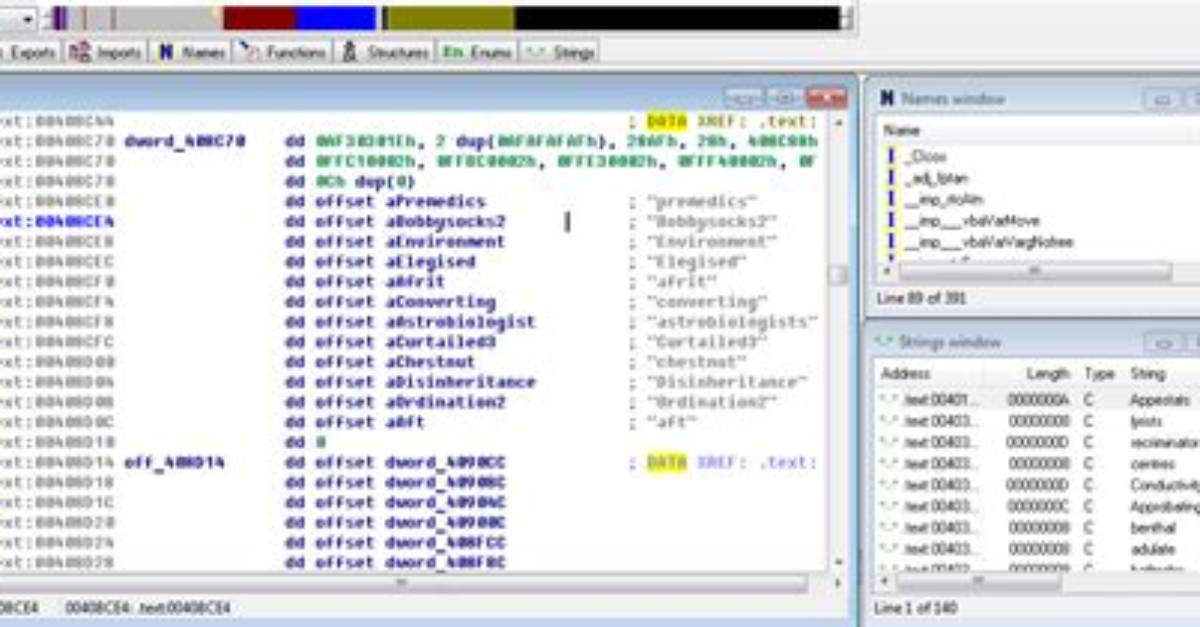Open the Exports tab
This screenshot has width=1200, height=627.
point(30,52)
